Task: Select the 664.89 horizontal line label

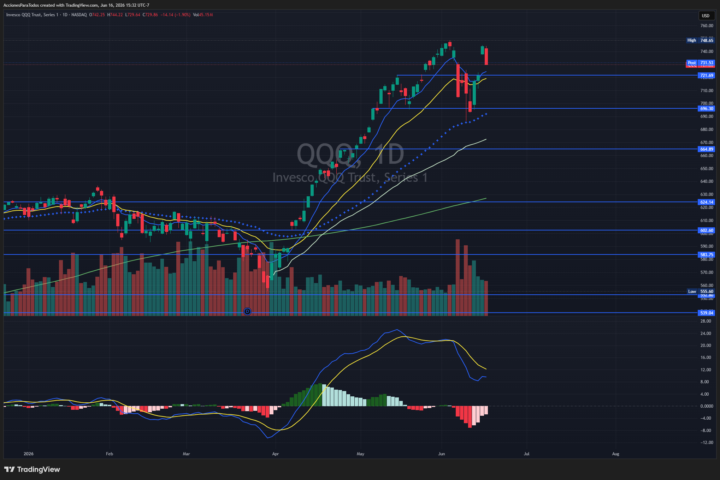Action: click(706, 149)
